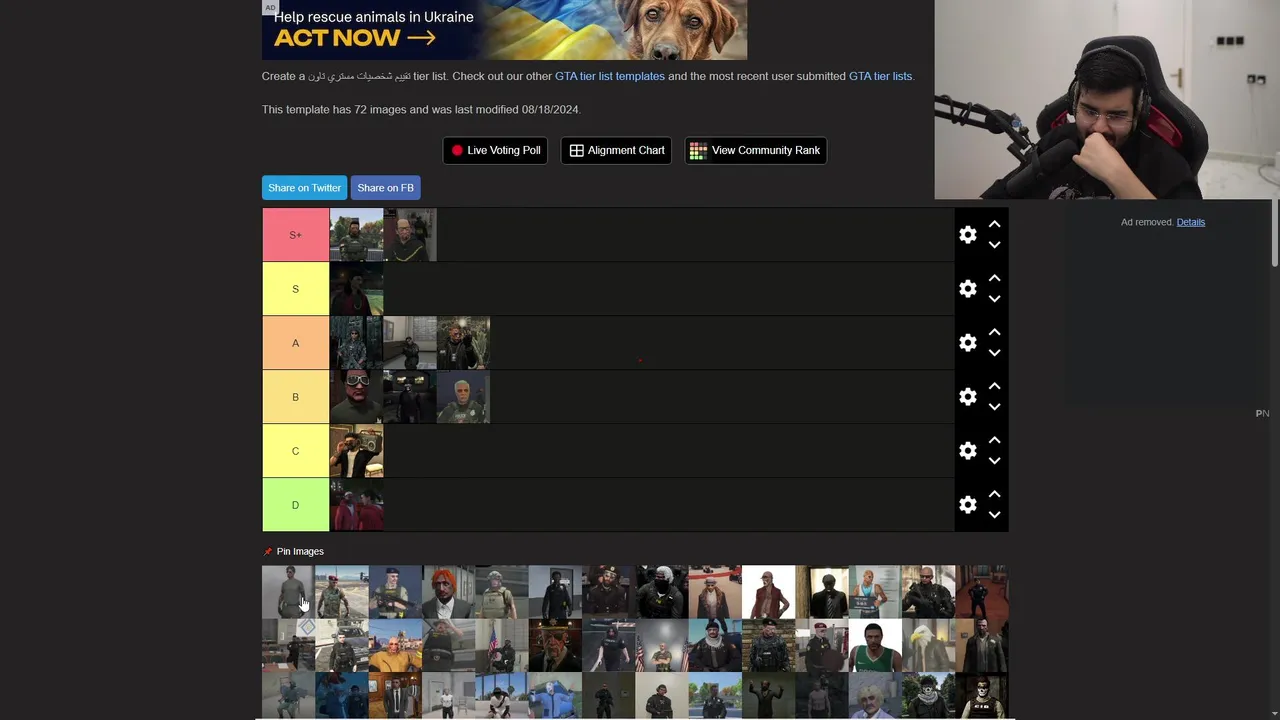
Task: Move A tier row down with arrow
Action: coord(994,353)
